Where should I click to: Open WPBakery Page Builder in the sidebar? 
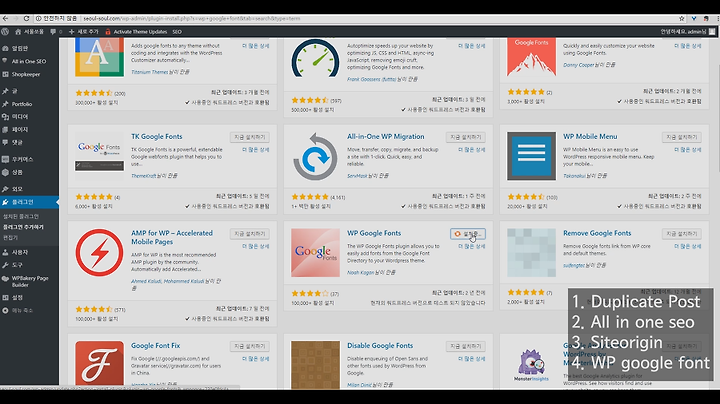click(29, 281)
